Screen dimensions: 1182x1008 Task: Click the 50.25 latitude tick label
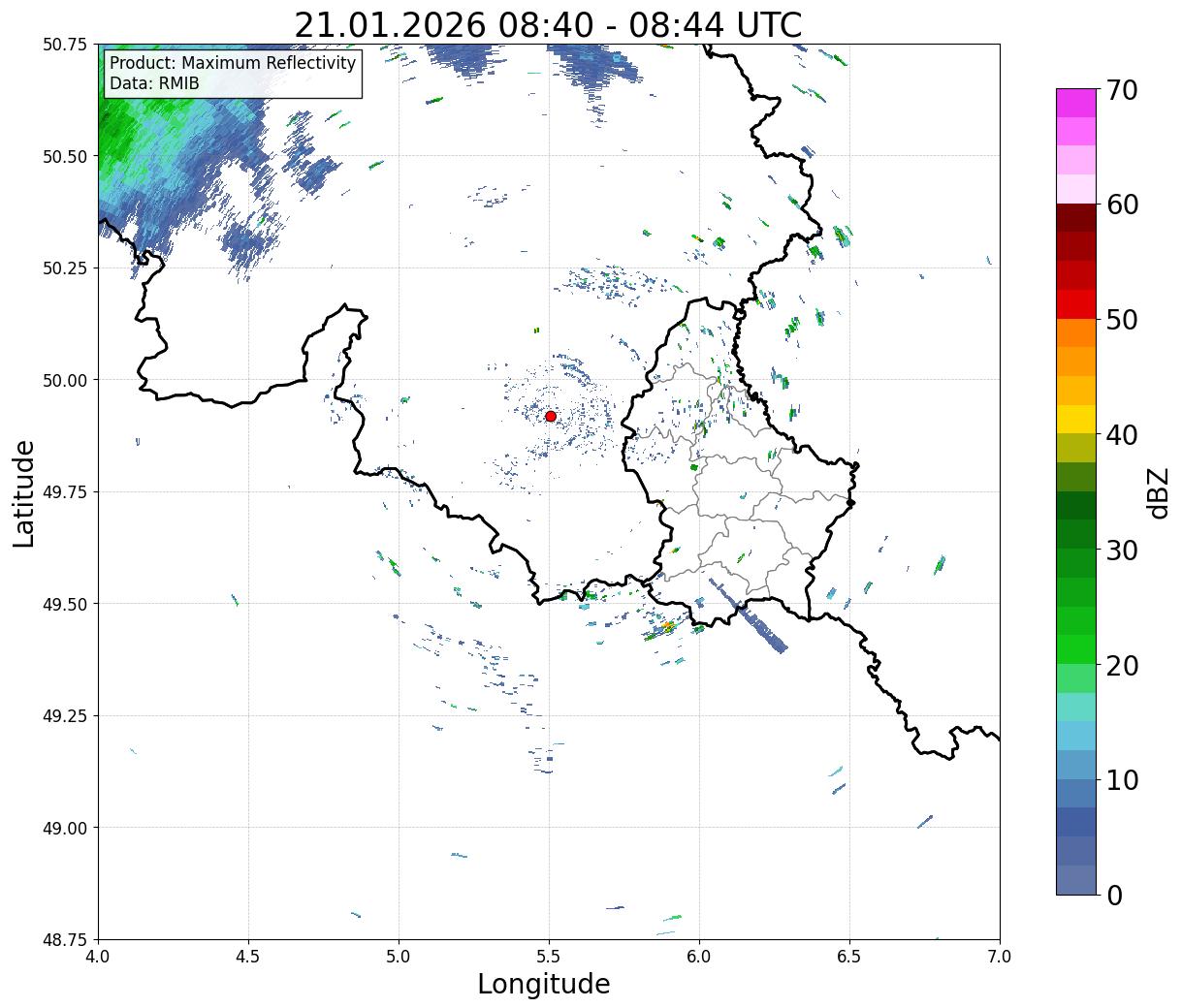coord(64,268)
